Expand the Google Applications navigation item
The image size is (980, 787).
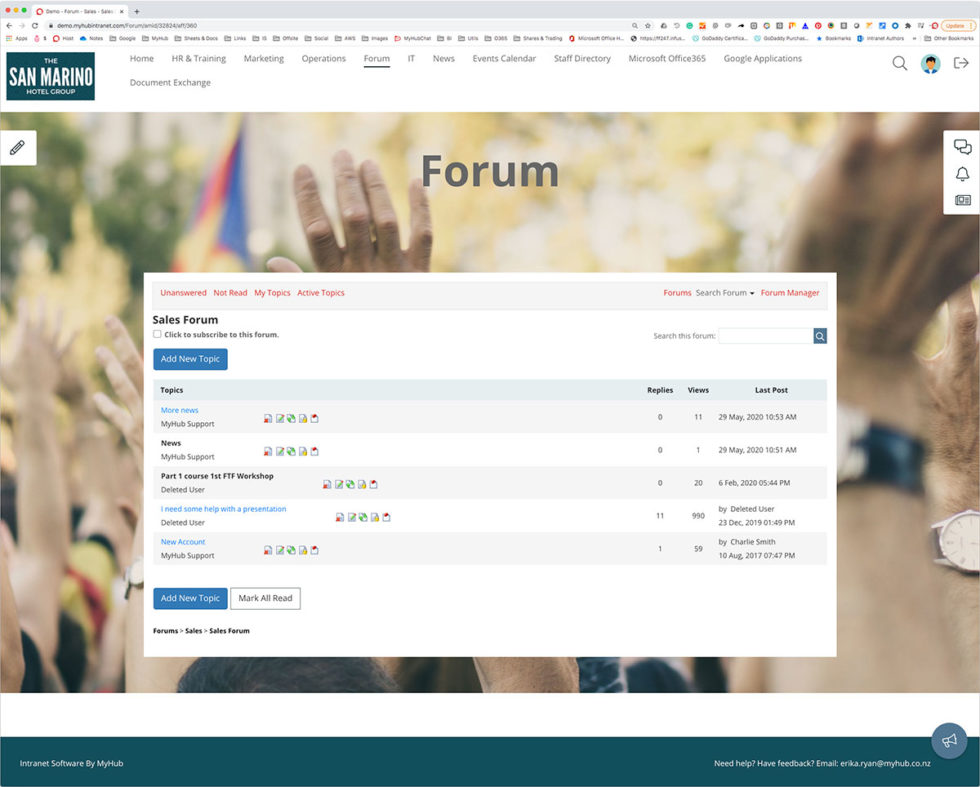762,58
